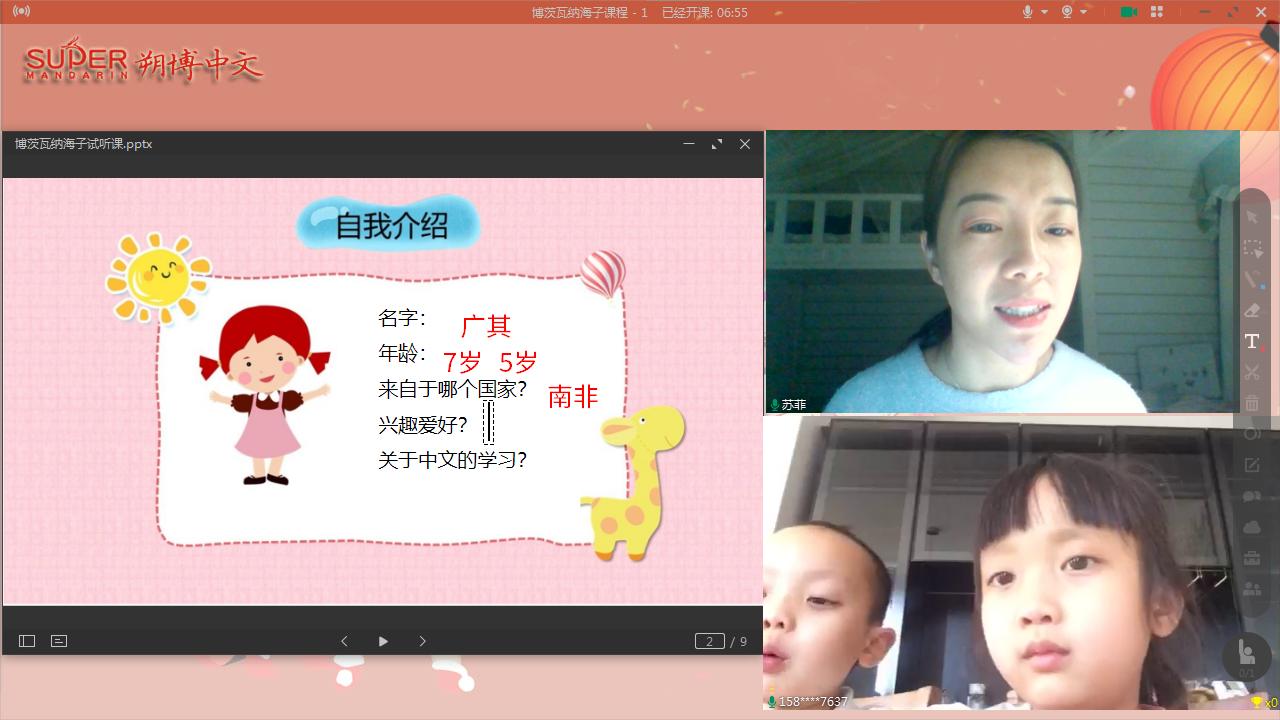Click the class timer 已经开课 06:55
The width and height of the screenshot is (1280, 720).
(x=705, y=12)
